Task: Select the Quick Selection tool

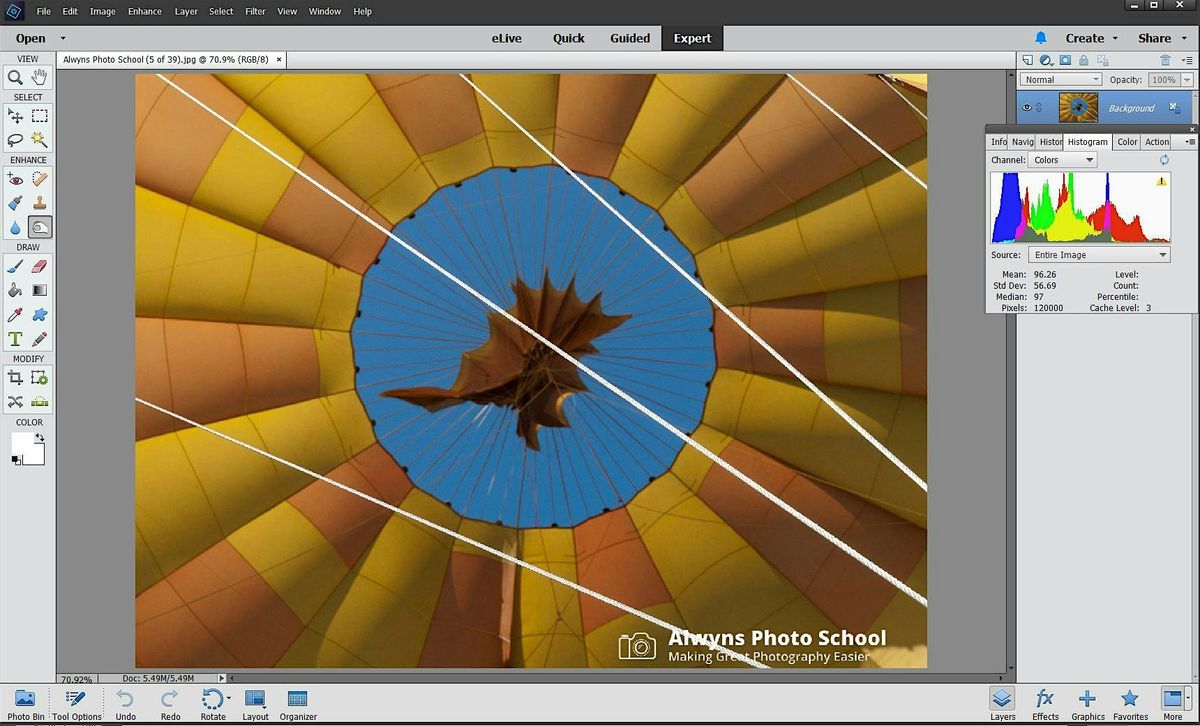Action: coord(40,140)
